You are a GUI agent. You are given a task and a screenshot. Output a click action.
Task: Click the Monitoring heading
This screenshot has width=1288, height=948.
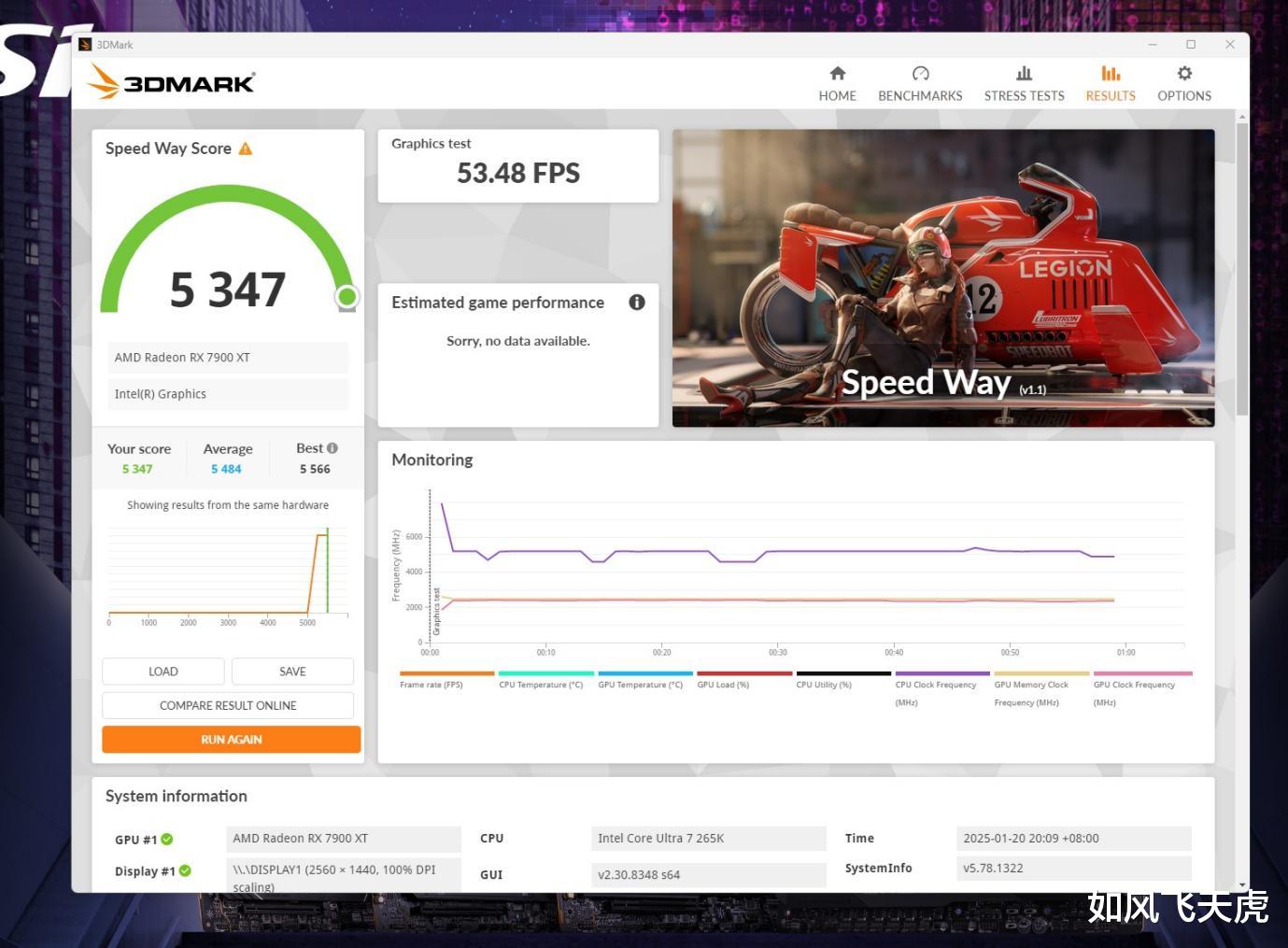tap(432, 460)
